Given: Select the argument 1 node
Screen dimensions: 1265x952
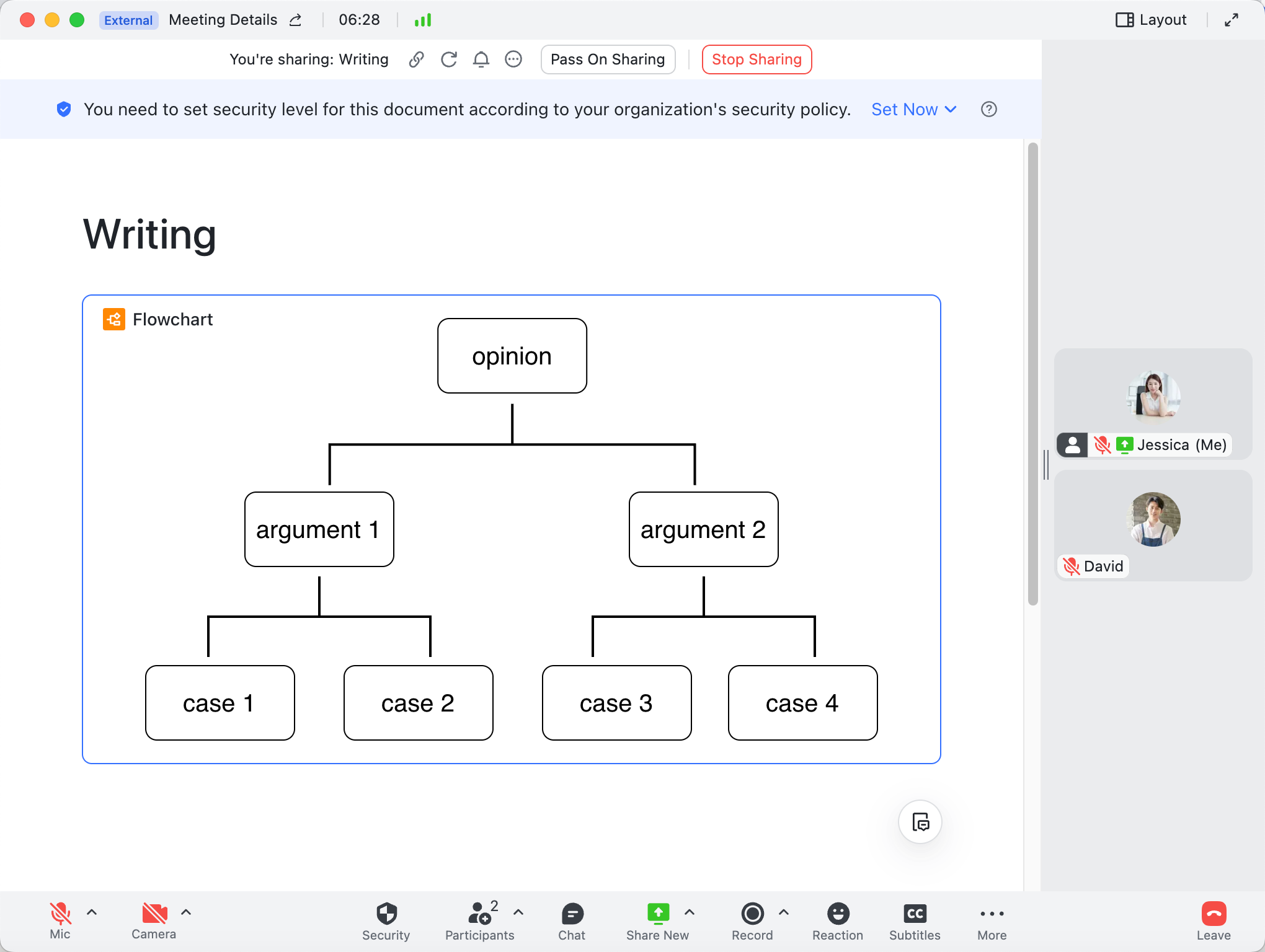Looking at the screenshot, I should coord(319,529).
